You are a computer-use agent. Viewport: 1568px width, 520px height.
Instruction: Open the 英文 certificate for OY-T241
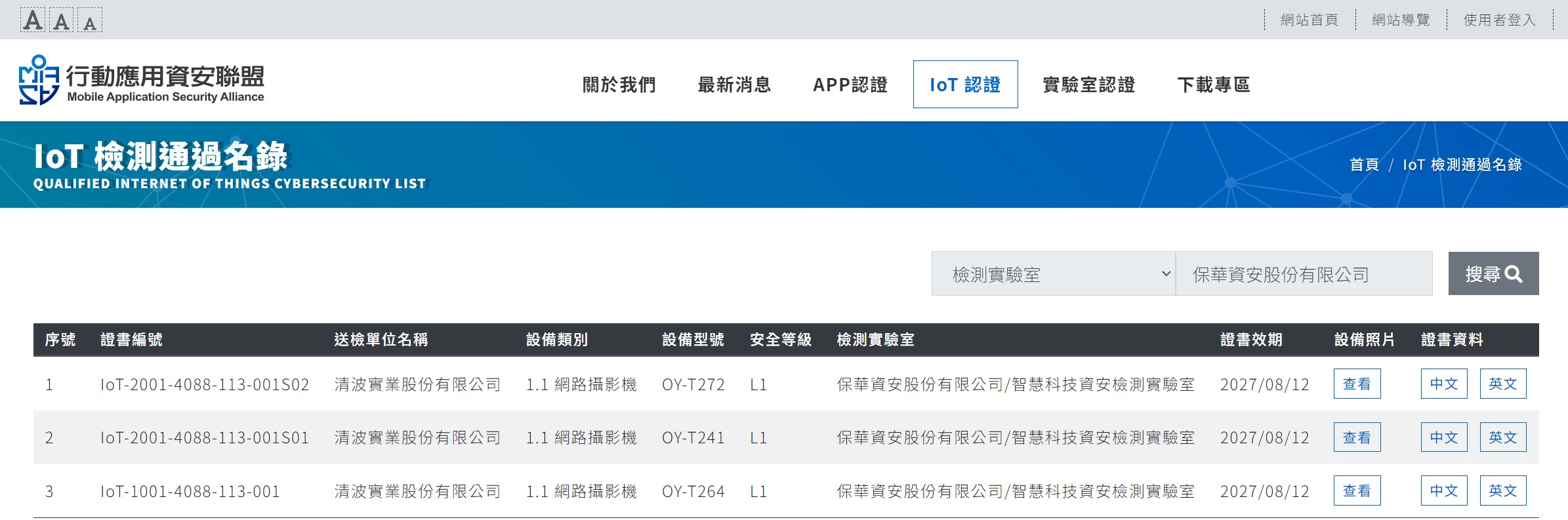[1503, 437]
